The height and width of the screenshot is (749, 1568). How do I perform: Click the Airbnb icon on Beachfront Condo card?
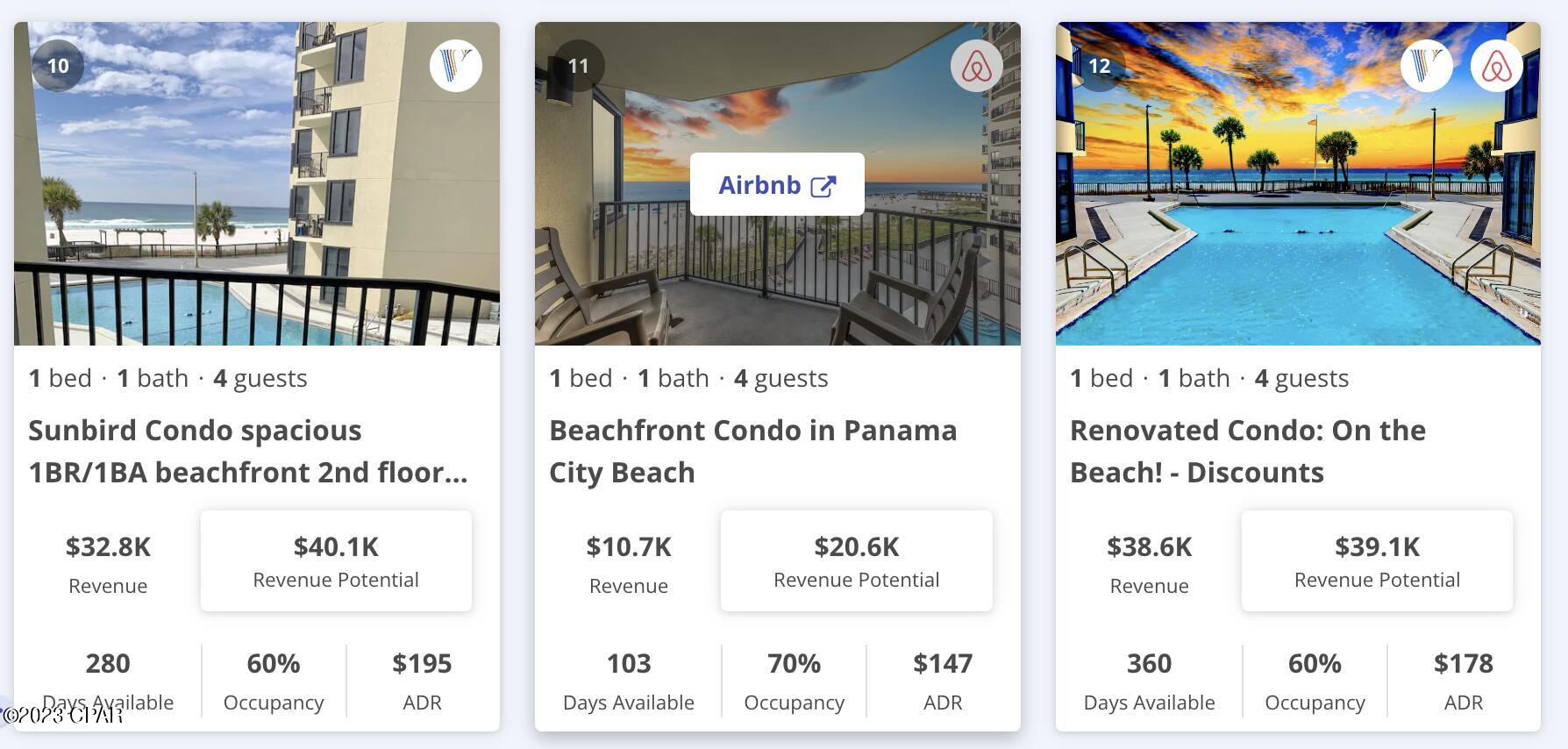[x=975, y=65]
